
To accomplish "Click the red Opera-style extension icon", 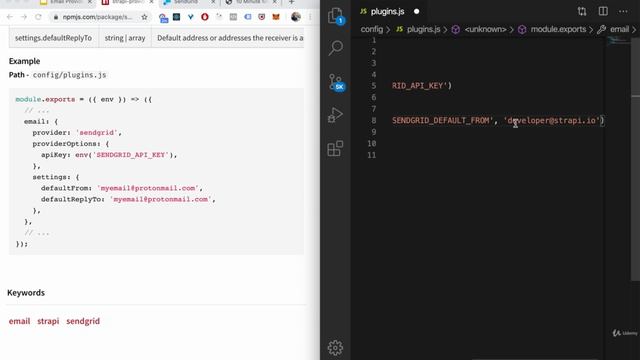I will [x=205, y=17].
